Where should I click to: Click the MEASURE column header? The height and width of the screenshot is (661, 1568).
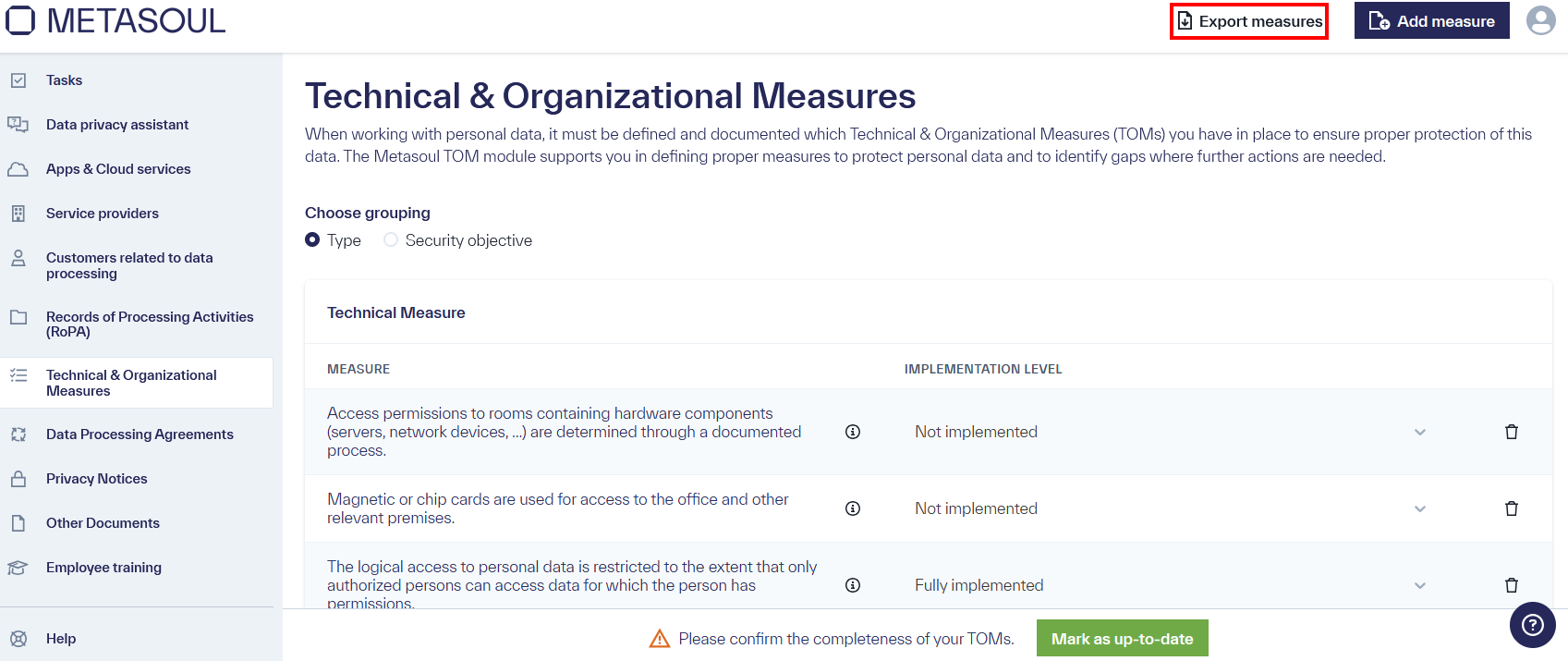pos(359,369)
